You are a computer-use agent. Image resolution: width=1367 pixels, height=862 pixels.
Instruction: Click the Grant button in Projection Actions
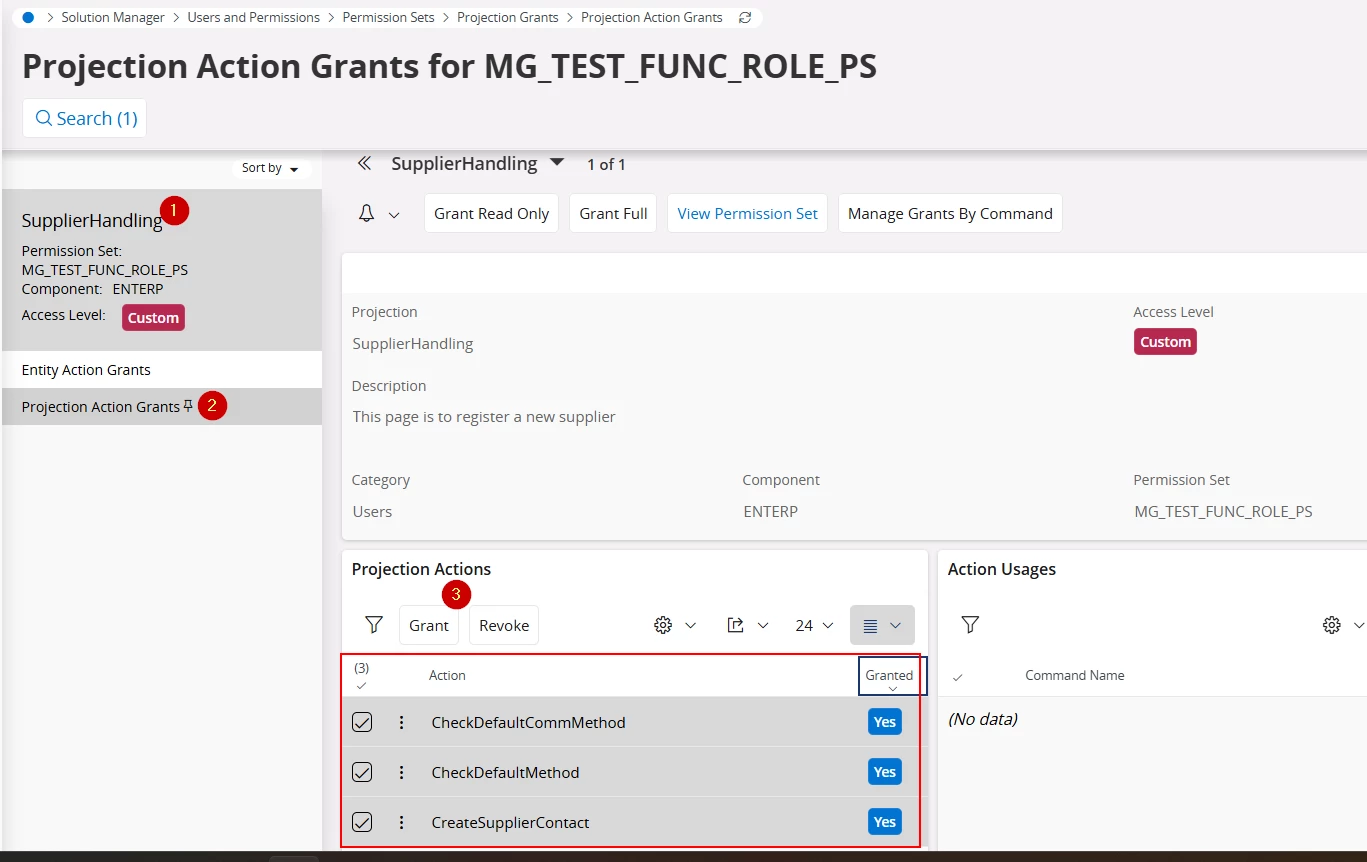tap(429, 625)
